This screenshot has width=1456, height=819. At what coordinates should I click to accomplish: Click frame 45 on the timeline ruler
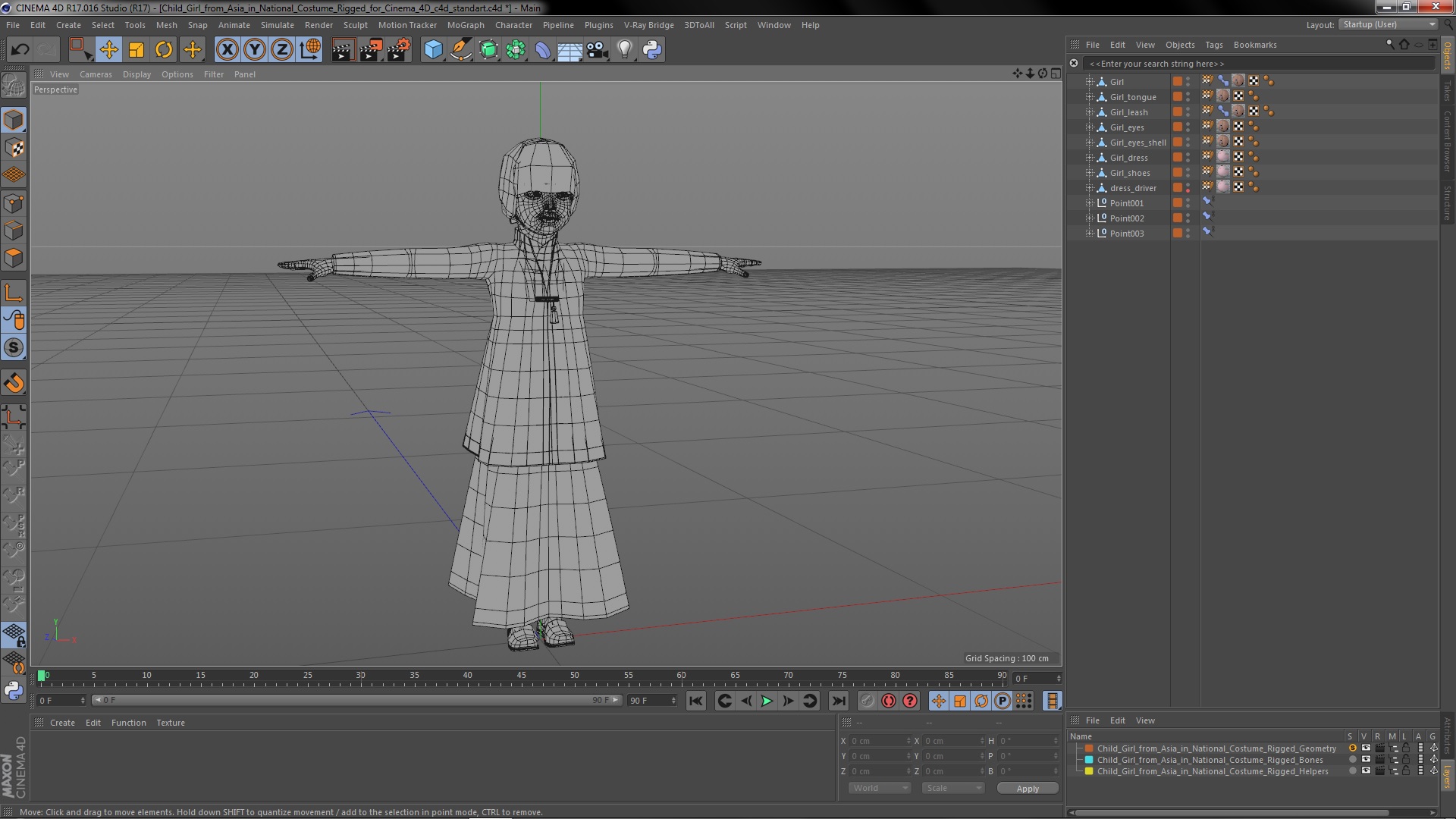point(521,675)
